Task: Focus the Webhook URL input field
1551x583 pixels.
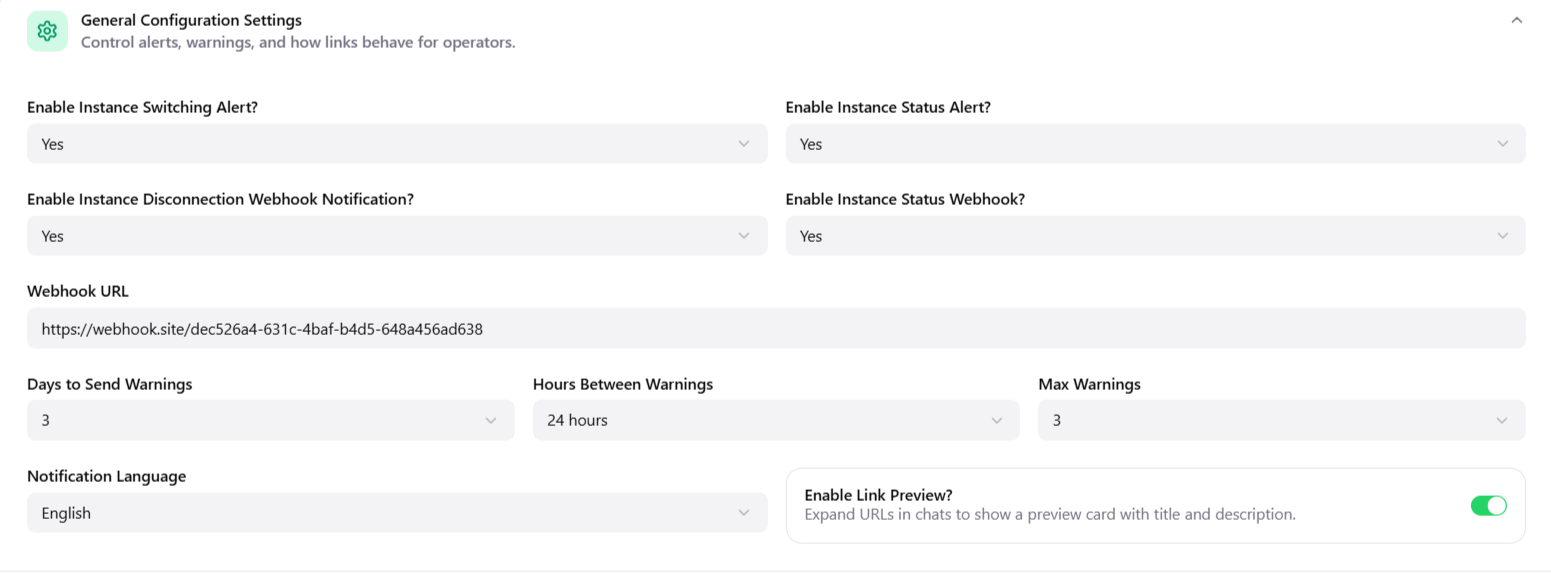Action: click(x=775, y=328)
